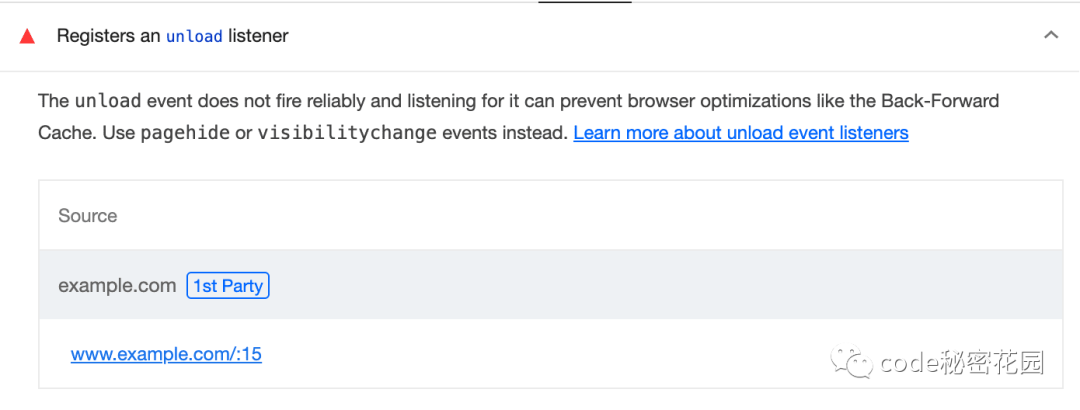Click the pagehide code word
The image size is (1080, 410).
(x=185, y=133)
